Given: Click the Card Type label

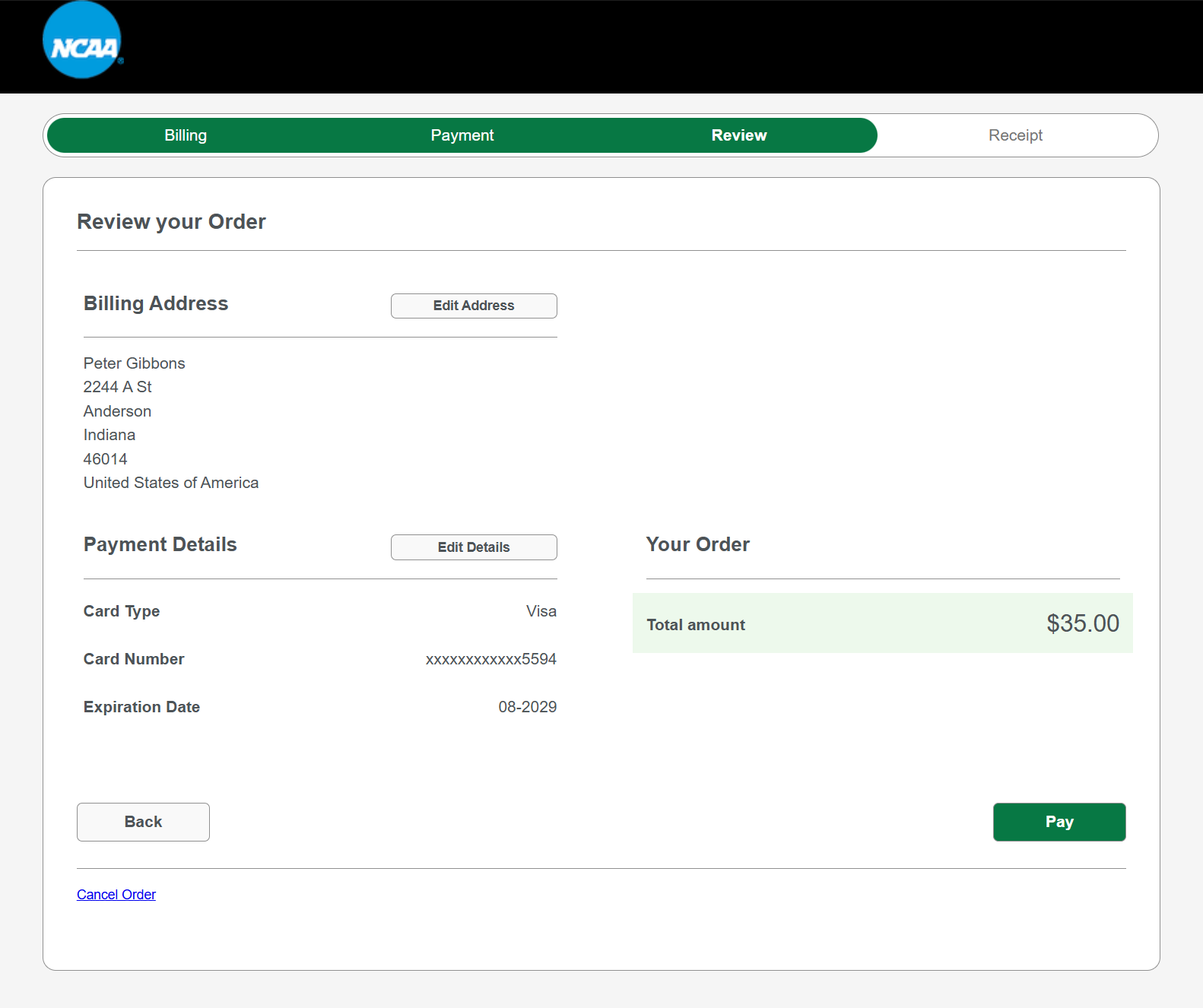Looking at the screenshot, I should point(122,611).
